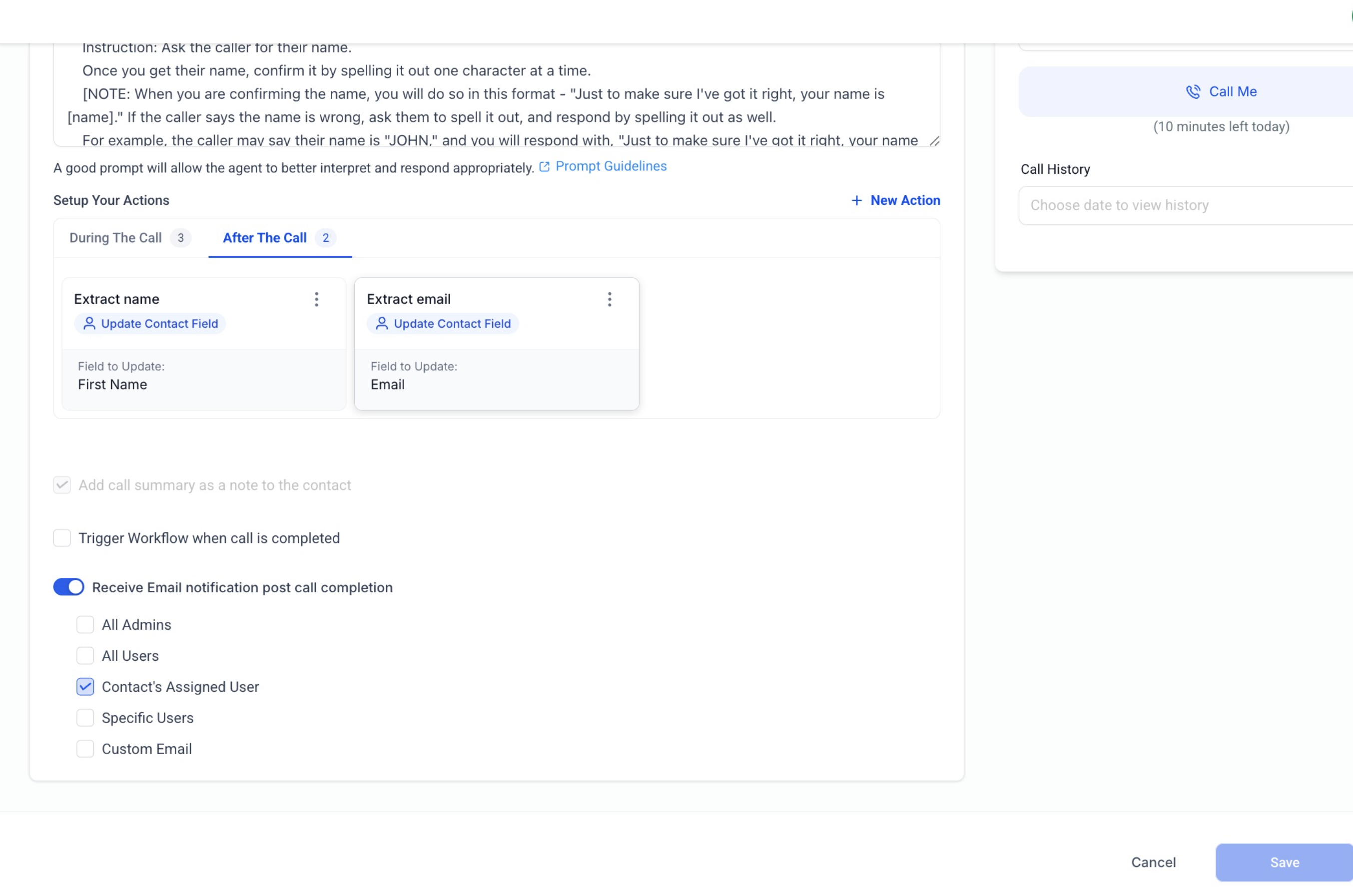1353x896 pixels.
Task: Click the Update Contact Field badge under Extract email
Action: 443,324
